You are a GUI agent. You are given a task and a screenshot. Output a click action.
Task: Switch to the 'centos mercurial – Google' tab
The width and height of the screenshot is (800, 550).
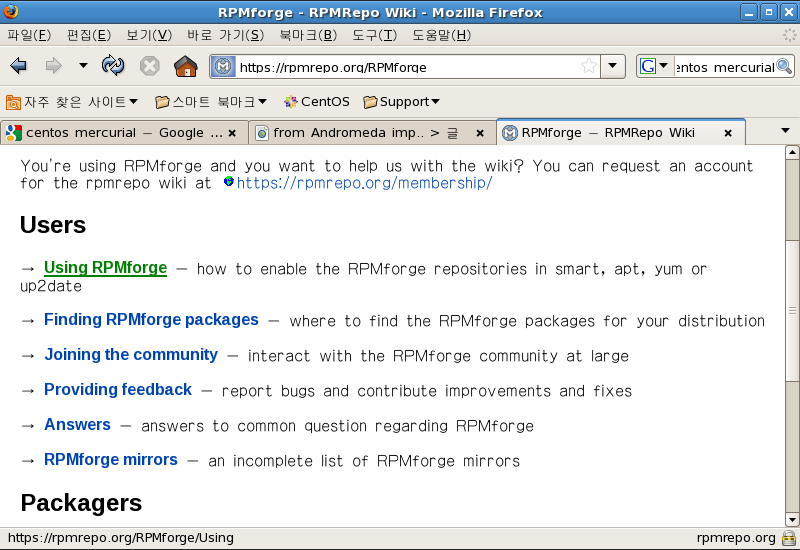pos(122,133)
